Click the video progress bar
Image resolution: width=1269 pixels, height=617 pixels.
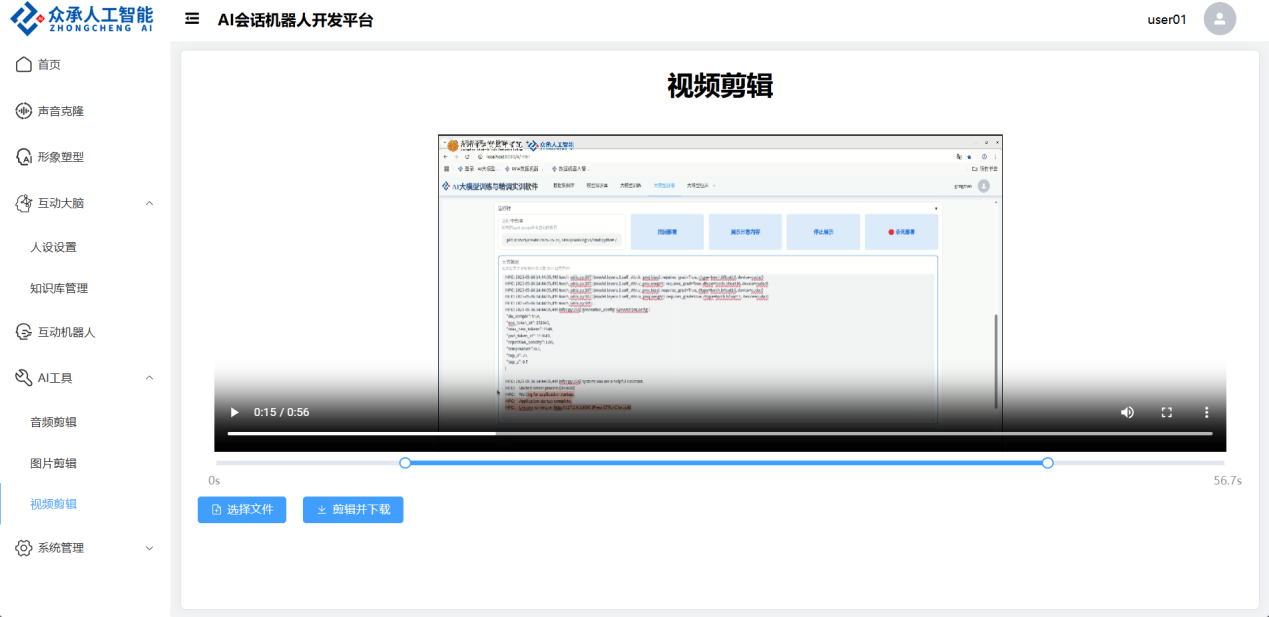pyautogui.click(x=720, y=433)
